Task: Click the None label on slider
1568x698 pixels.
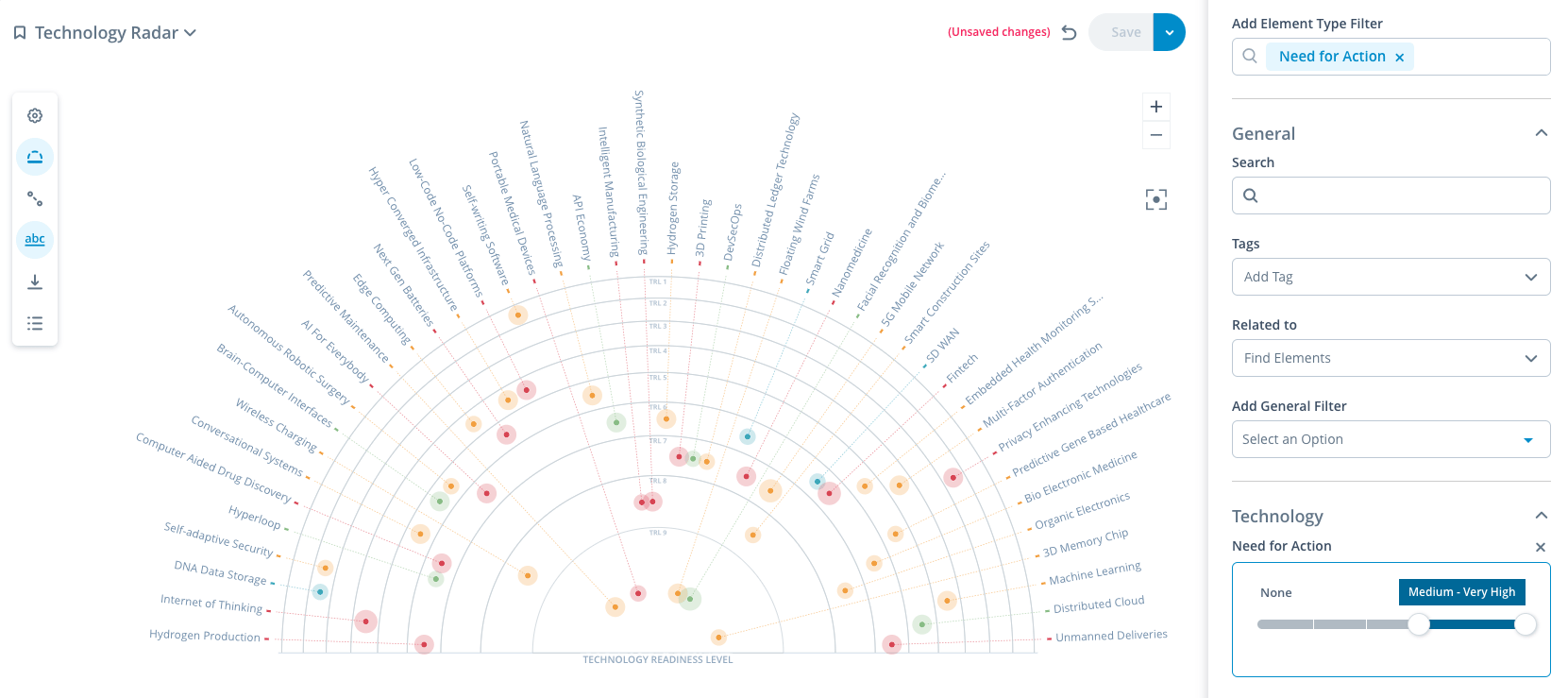Action: point(1276,592)
